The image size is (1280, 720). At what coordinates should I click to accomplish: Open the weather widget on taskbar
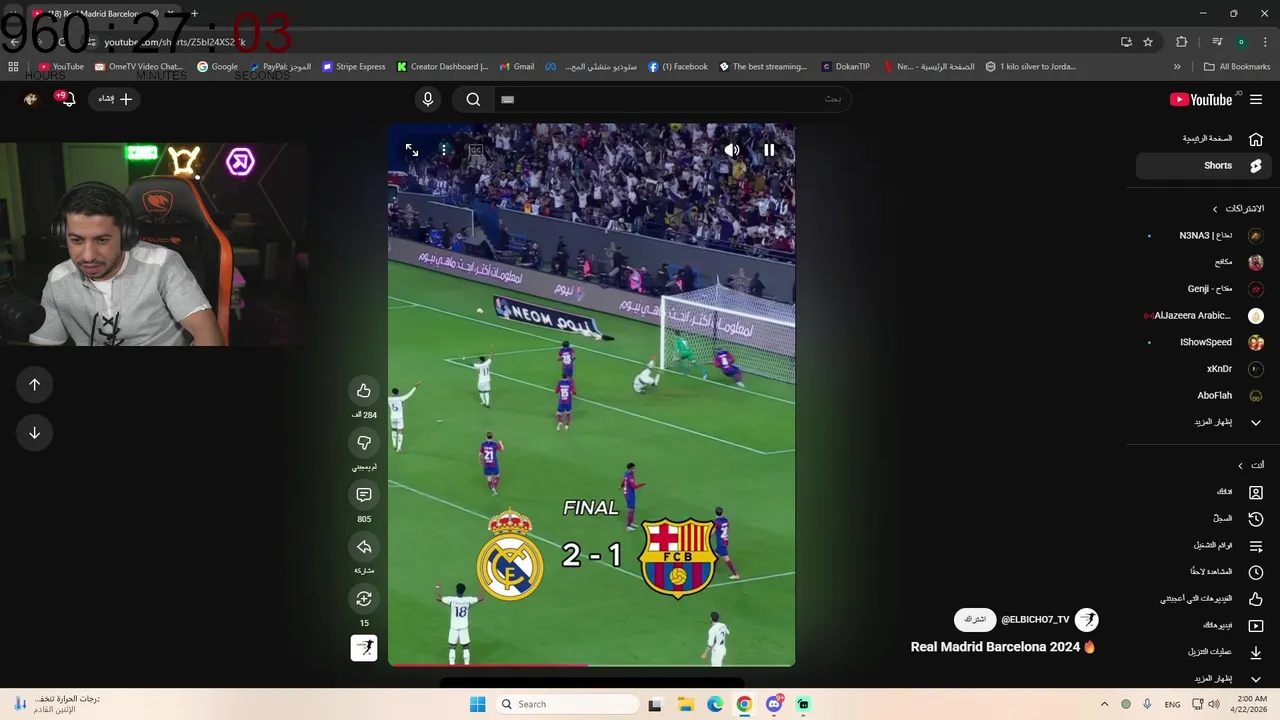55,704
